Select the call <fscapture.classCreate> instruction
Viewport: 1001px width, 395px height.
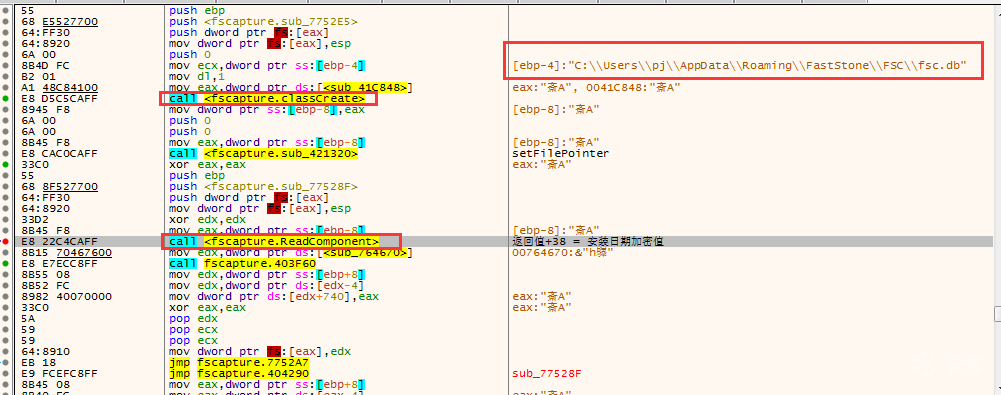pyautogui.click(x=267, y=99)
